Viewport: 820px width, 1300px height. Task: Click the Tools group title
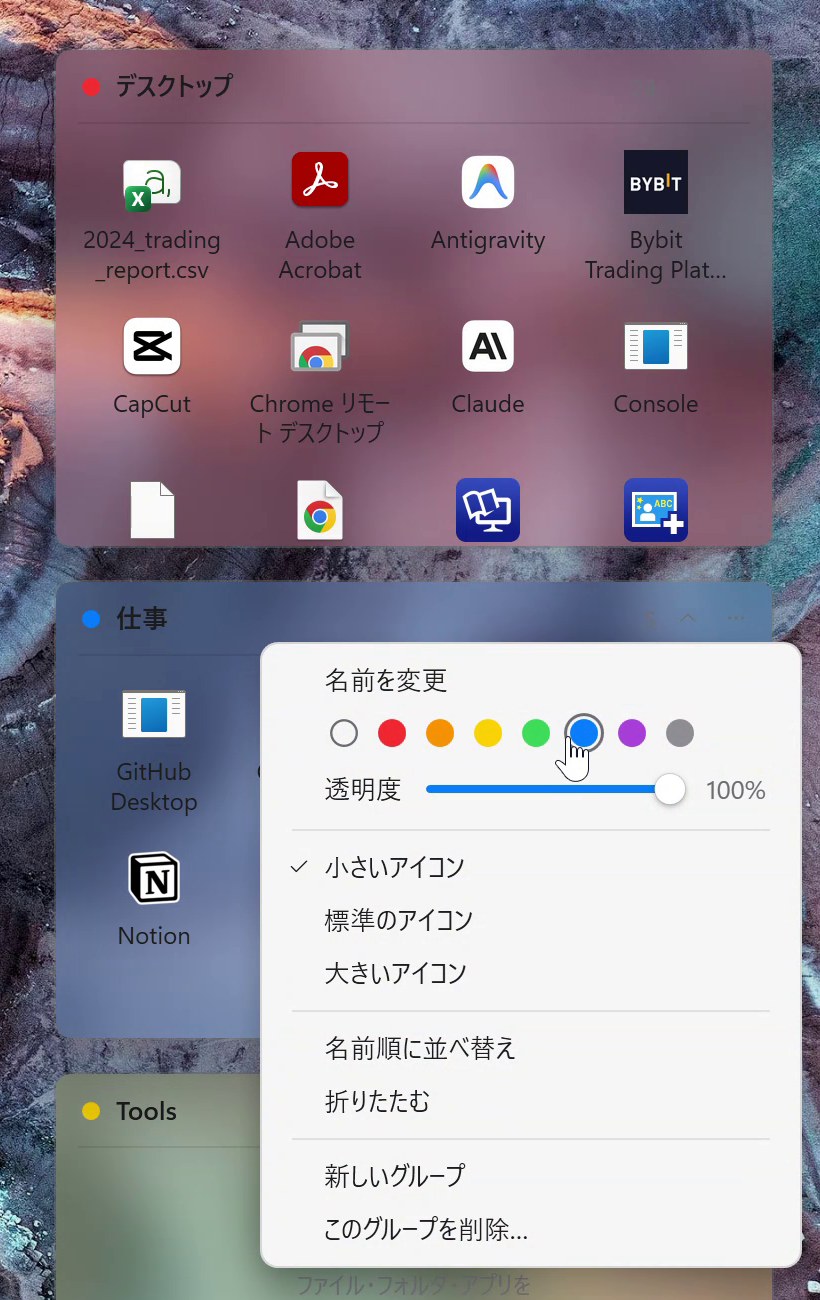[x=146, y=1111]
